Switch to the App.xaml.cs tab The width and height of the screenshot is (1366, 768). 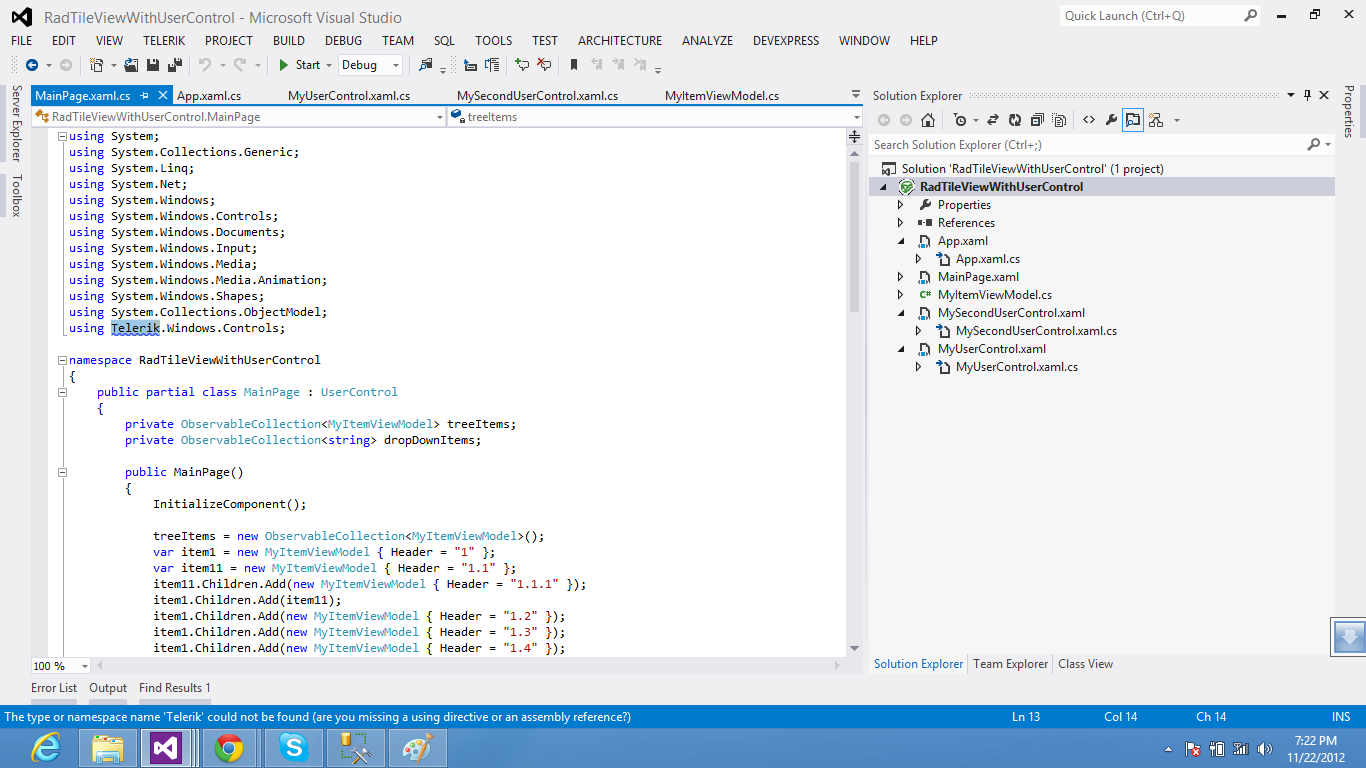click(x=209, y=96)
